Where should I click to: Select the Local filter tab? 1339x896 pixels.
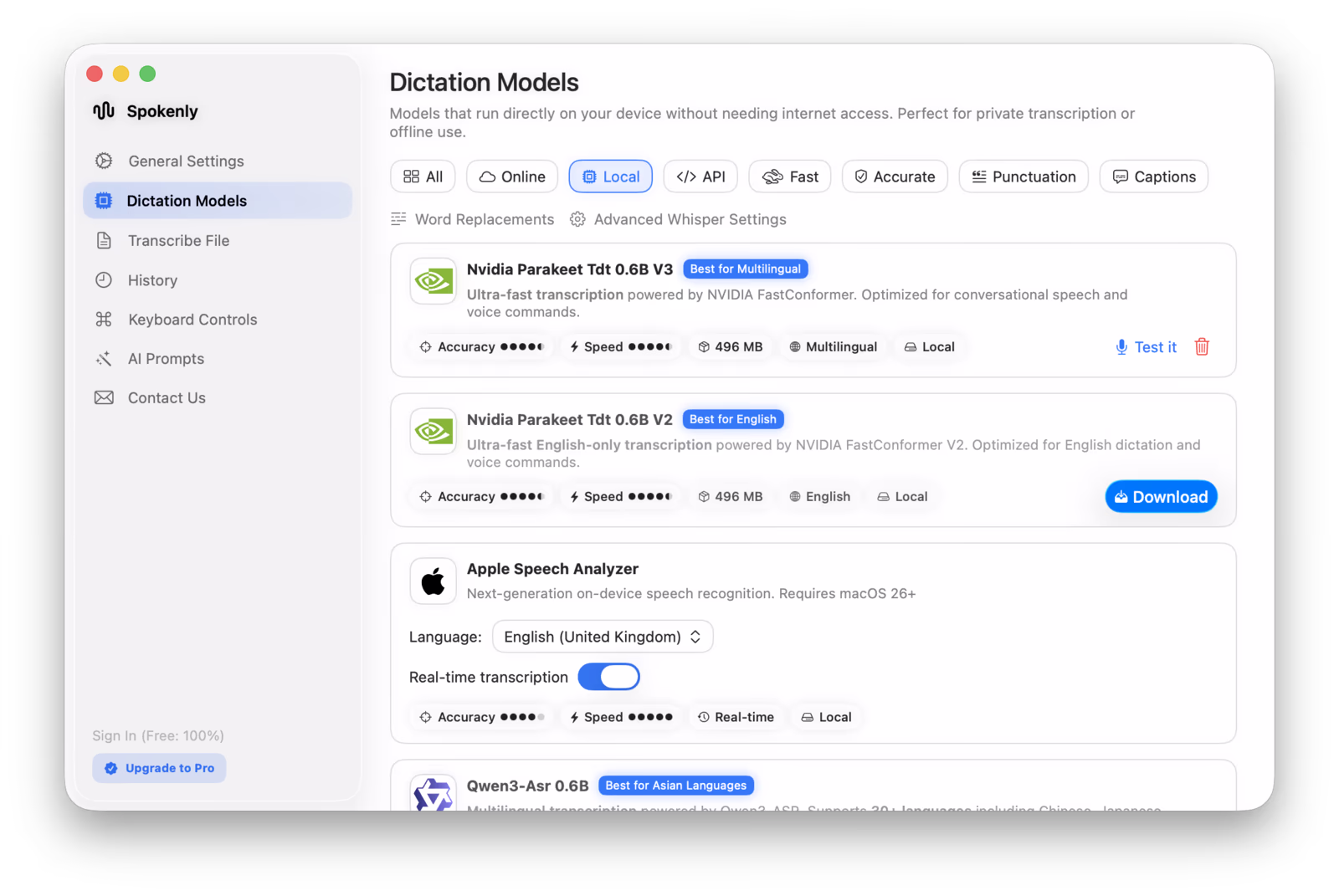point(611,177)
